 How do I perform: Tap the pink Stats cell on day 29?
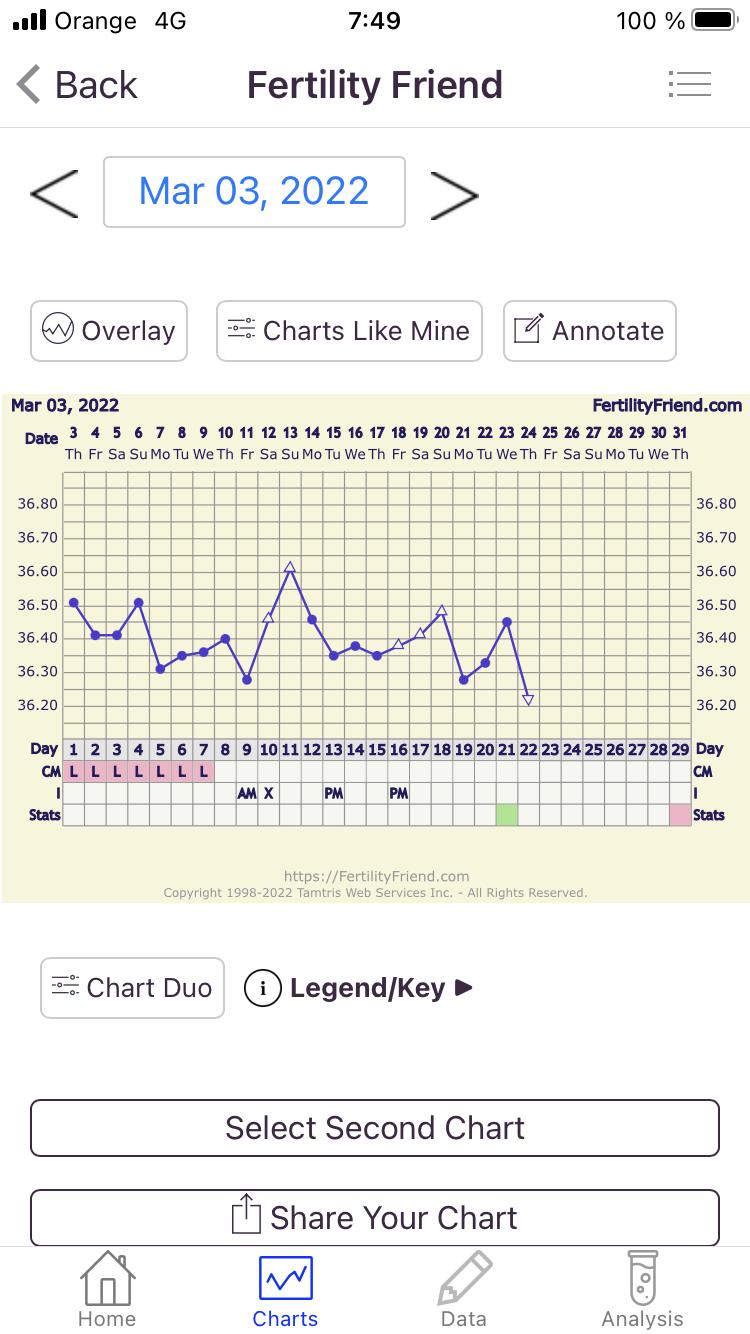680,815
